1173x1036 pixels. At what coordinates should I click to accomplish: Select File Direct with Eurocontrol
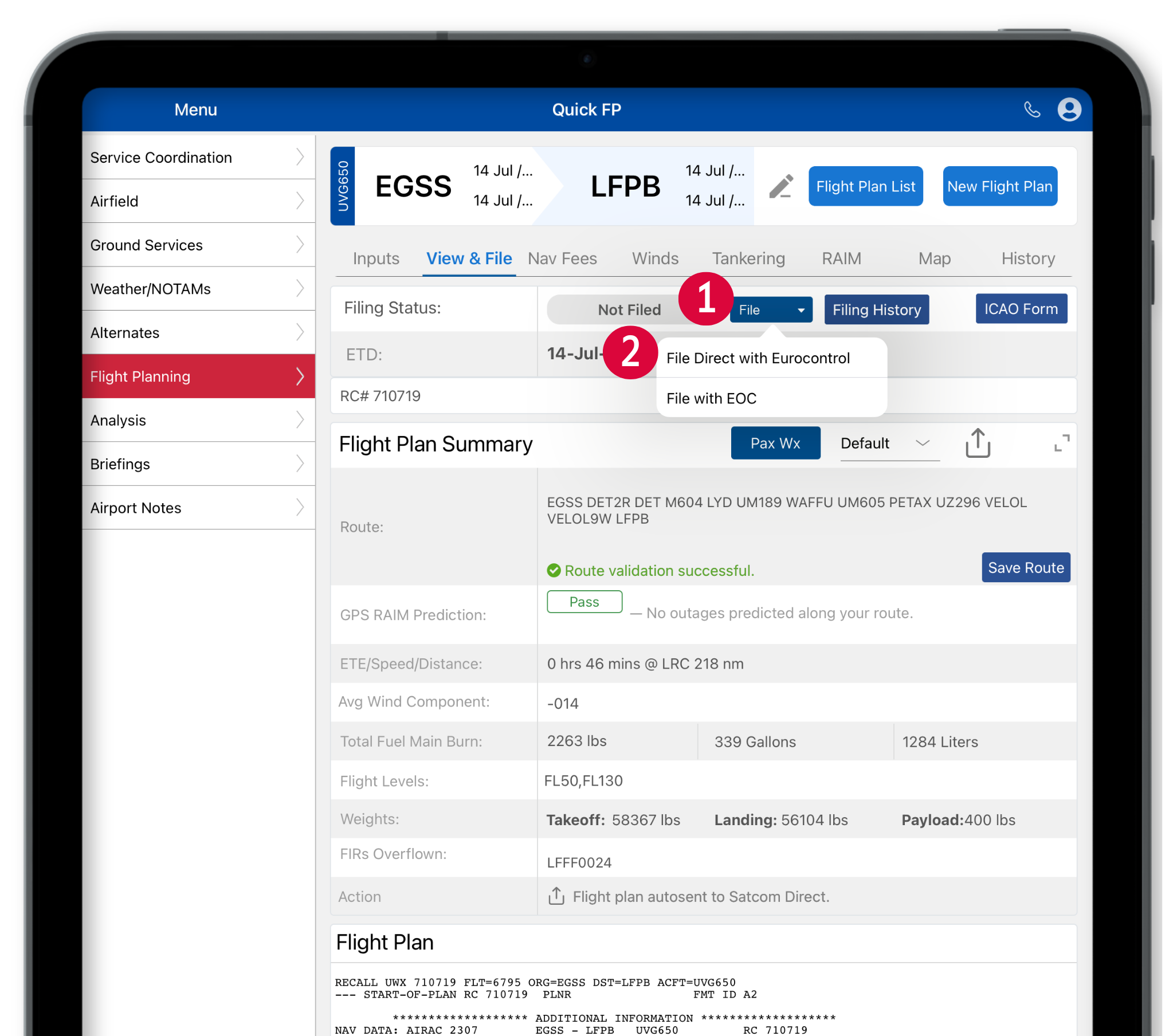click(758, 358)
